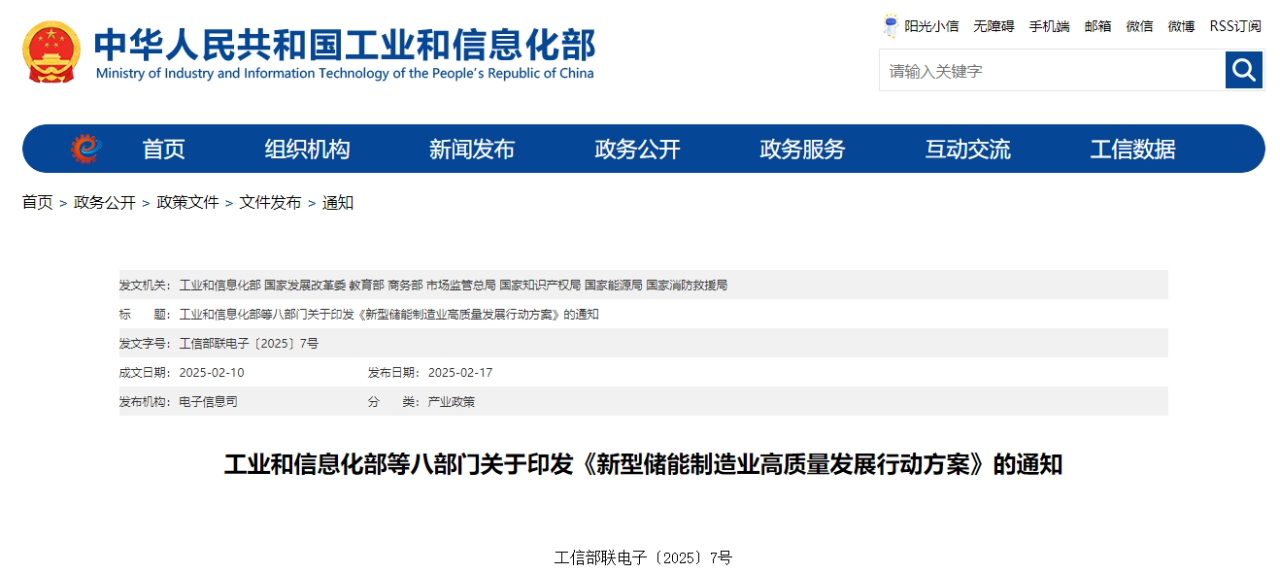This screenshot has width=1280, height=585.
Task: Click the 标题 row document title text
Action: [389, 314]
